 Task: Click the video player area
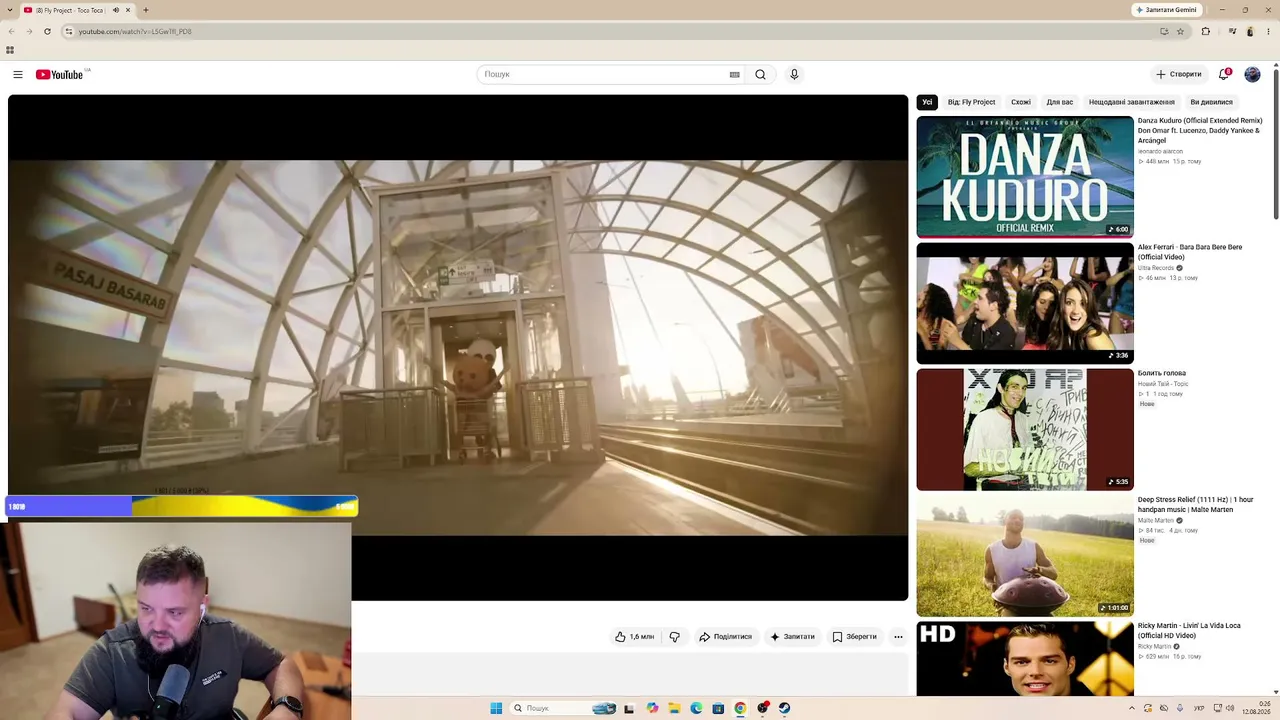458,348
